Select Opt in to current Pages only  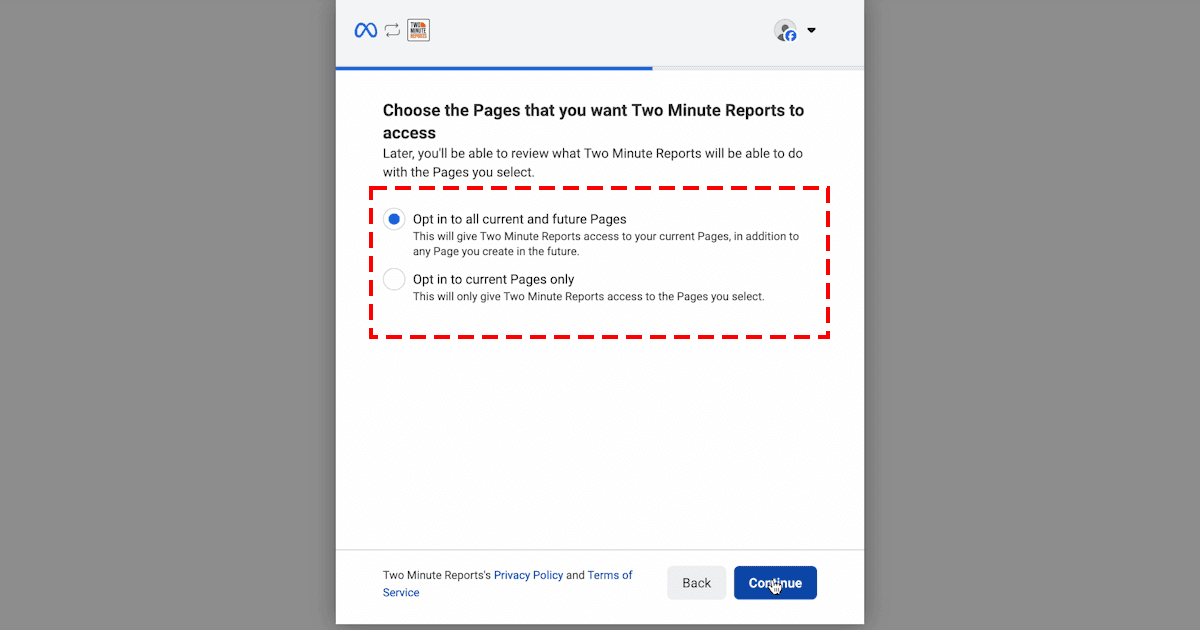coord(394,280)
